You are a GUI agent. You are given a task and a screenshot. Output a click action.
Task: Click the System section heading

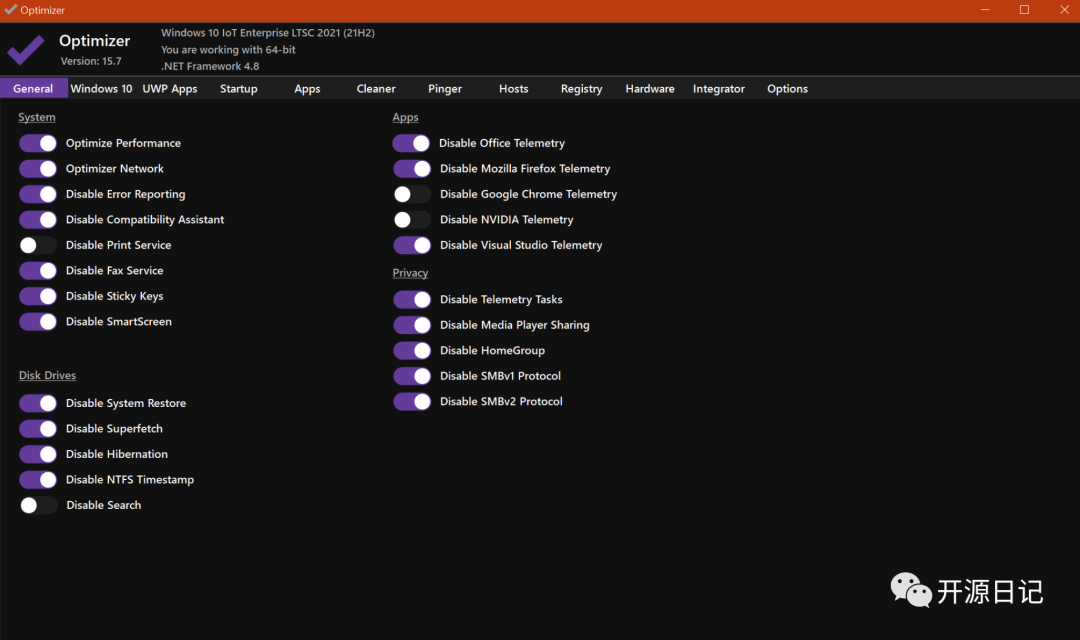click(x=37, y=117)
